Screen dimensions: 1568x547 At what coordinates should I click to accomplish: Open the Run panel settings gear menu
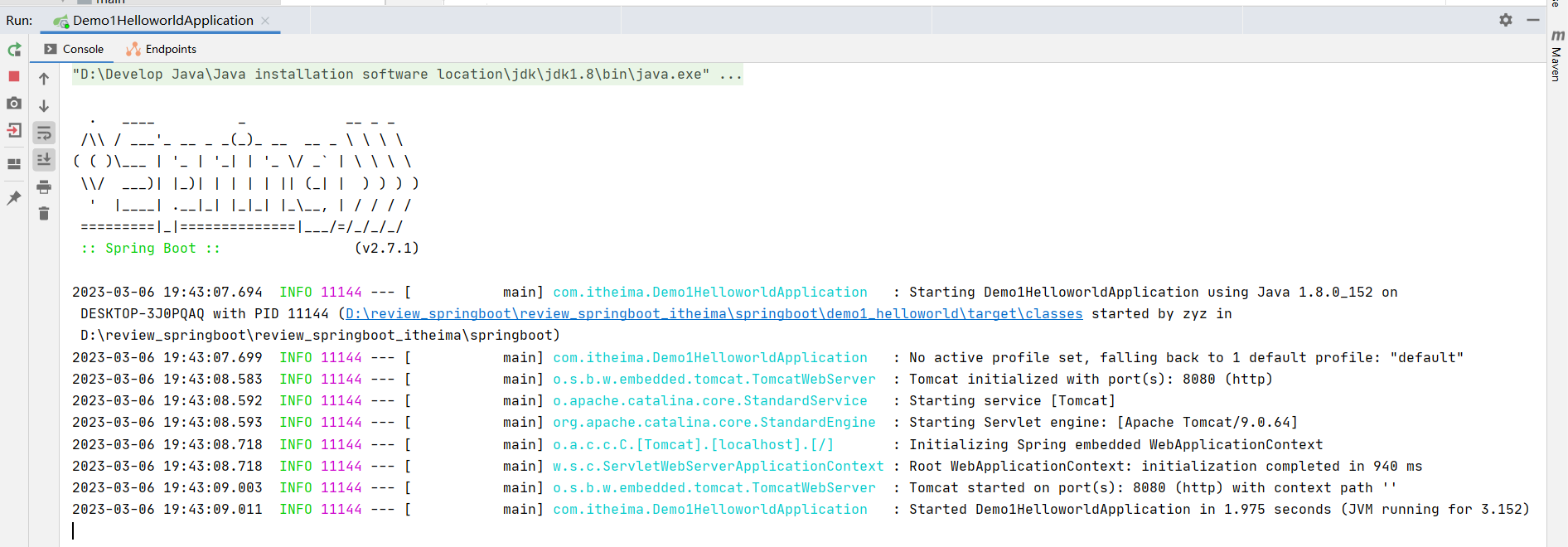(1505, 20)
